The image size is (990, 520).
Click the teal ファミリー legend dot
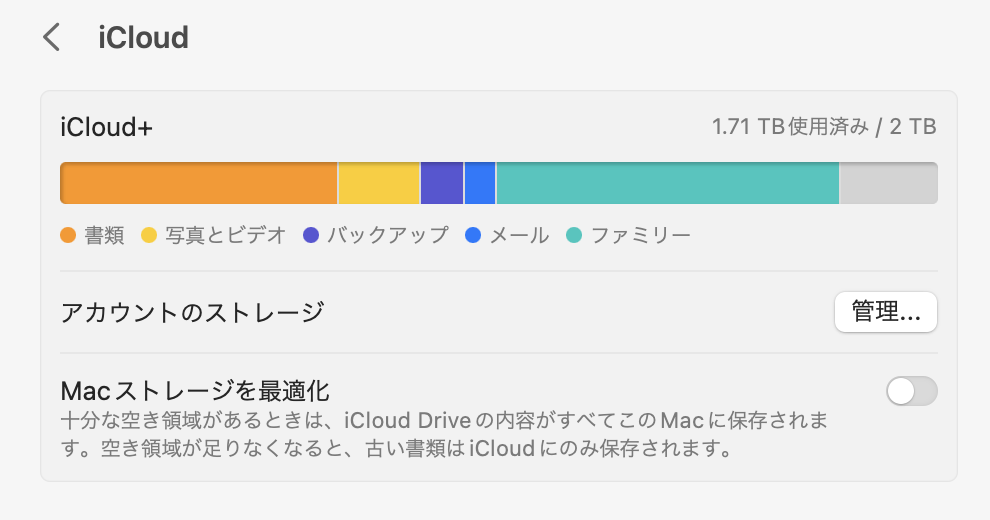tap(574, 236)
